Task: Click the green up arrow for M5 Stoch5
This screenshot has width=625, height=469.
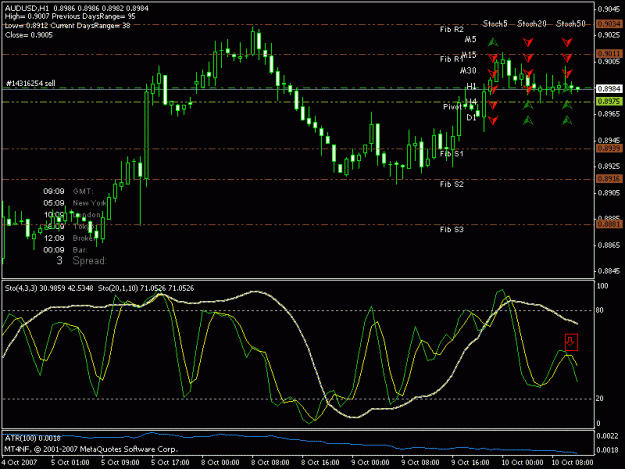Action: pyautogui.click(x=493, y=42)
